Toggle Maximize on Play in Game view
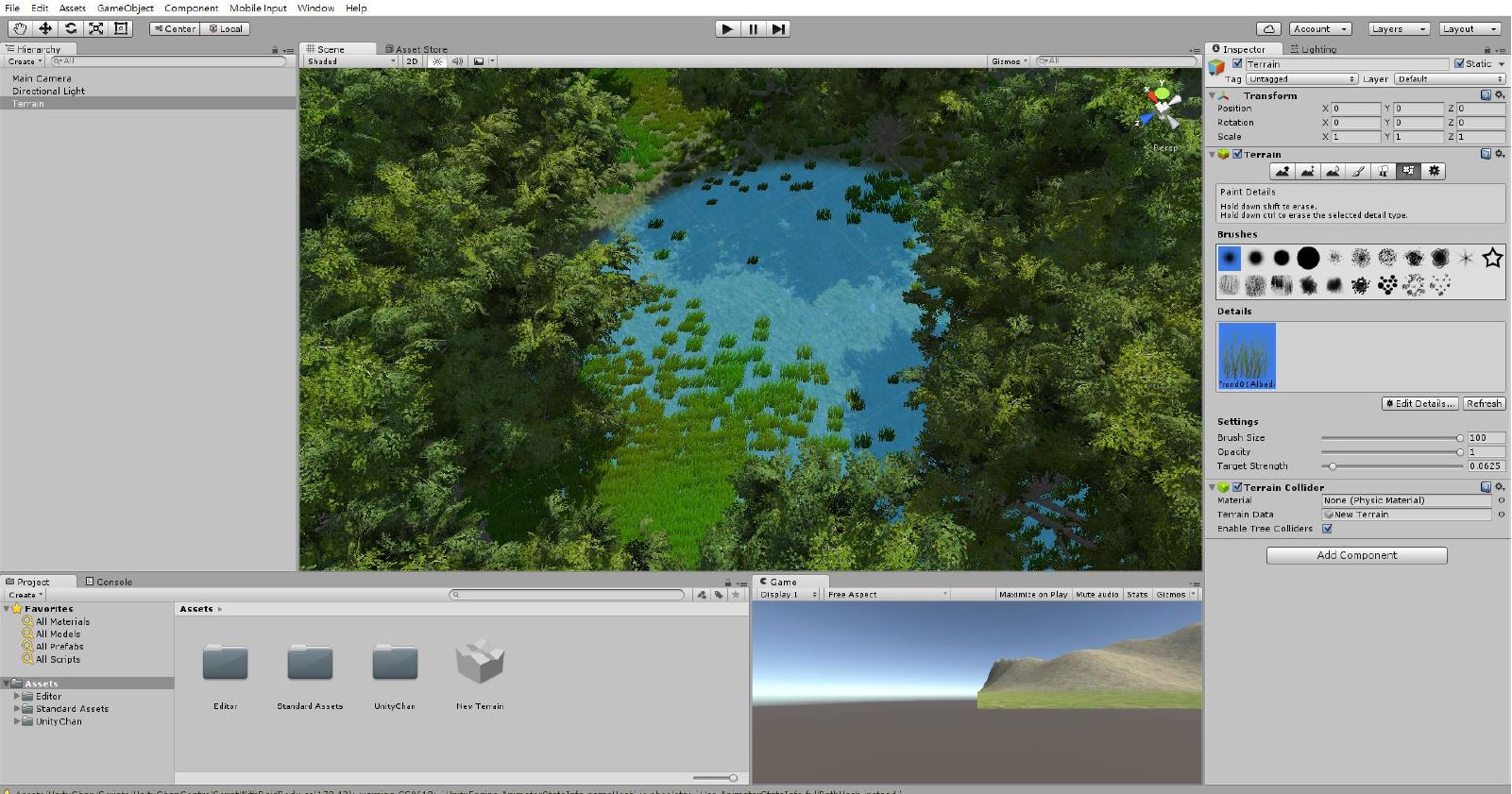Viewport: 1512px width, 794px height. (1033, 594)
